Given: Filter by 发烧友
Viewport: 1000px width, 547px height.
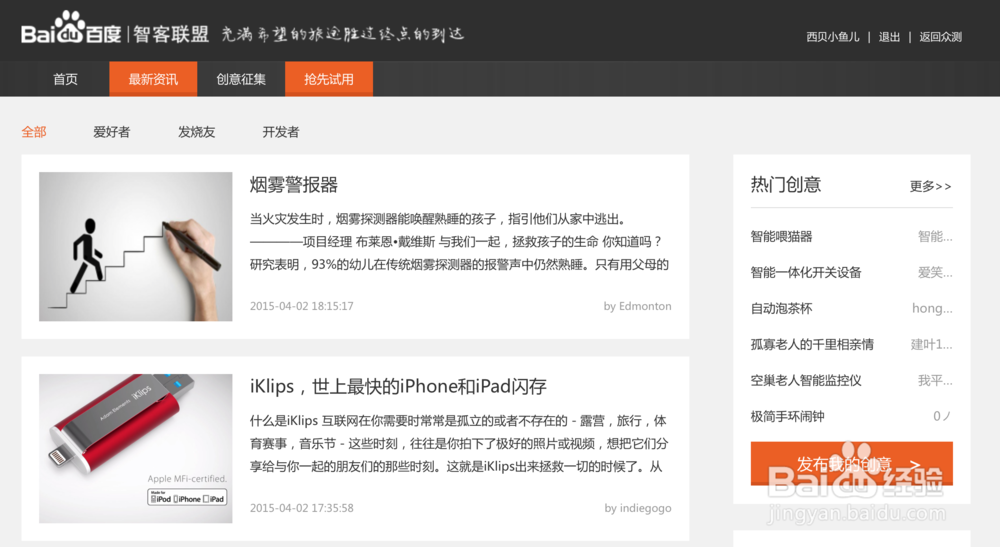Looking at the screenshot, I should tap(196, 132).
